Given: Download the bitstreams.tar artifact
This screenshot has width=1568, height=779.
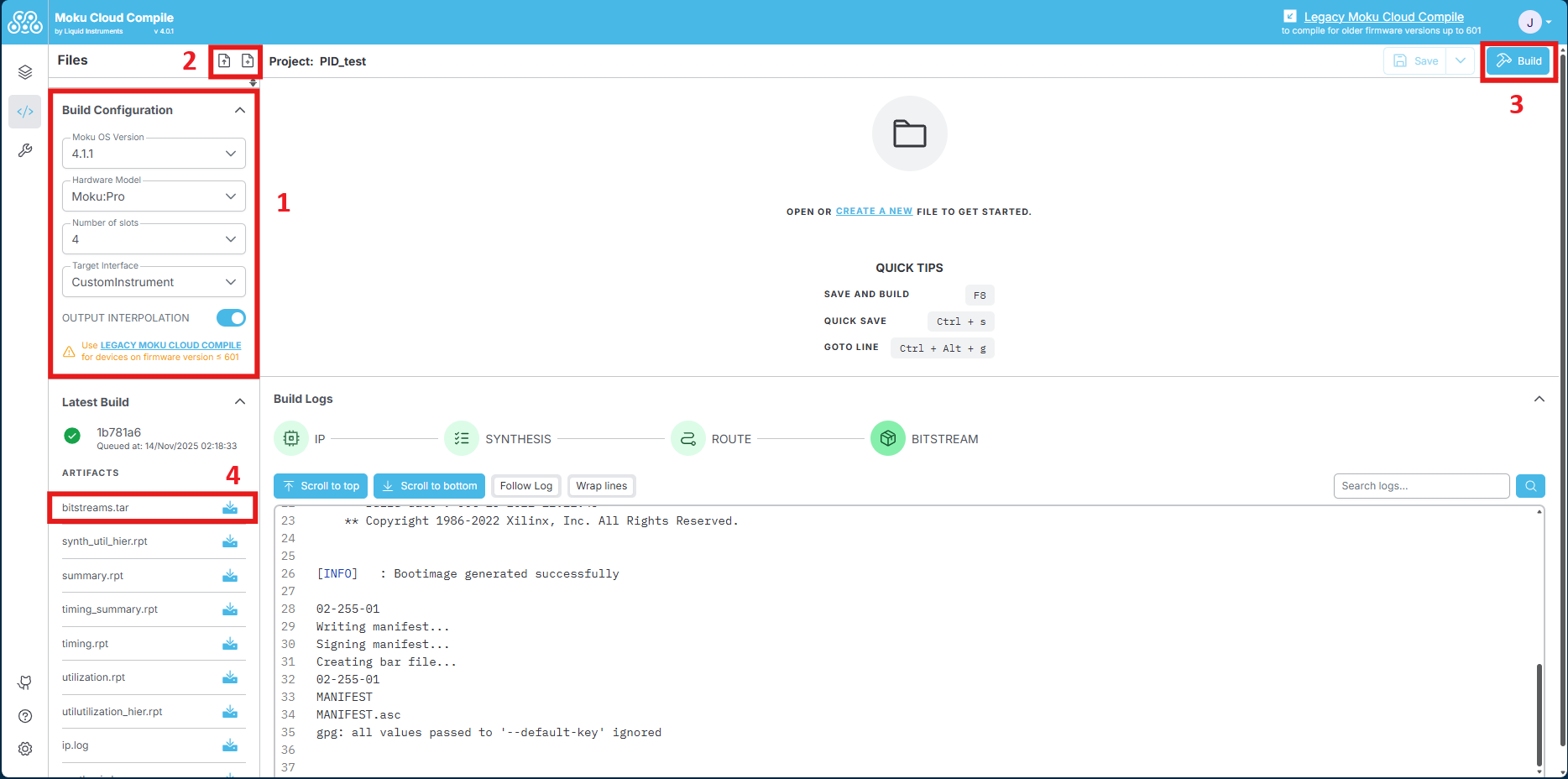Looking at the screenshot, I should click(230, 508).
